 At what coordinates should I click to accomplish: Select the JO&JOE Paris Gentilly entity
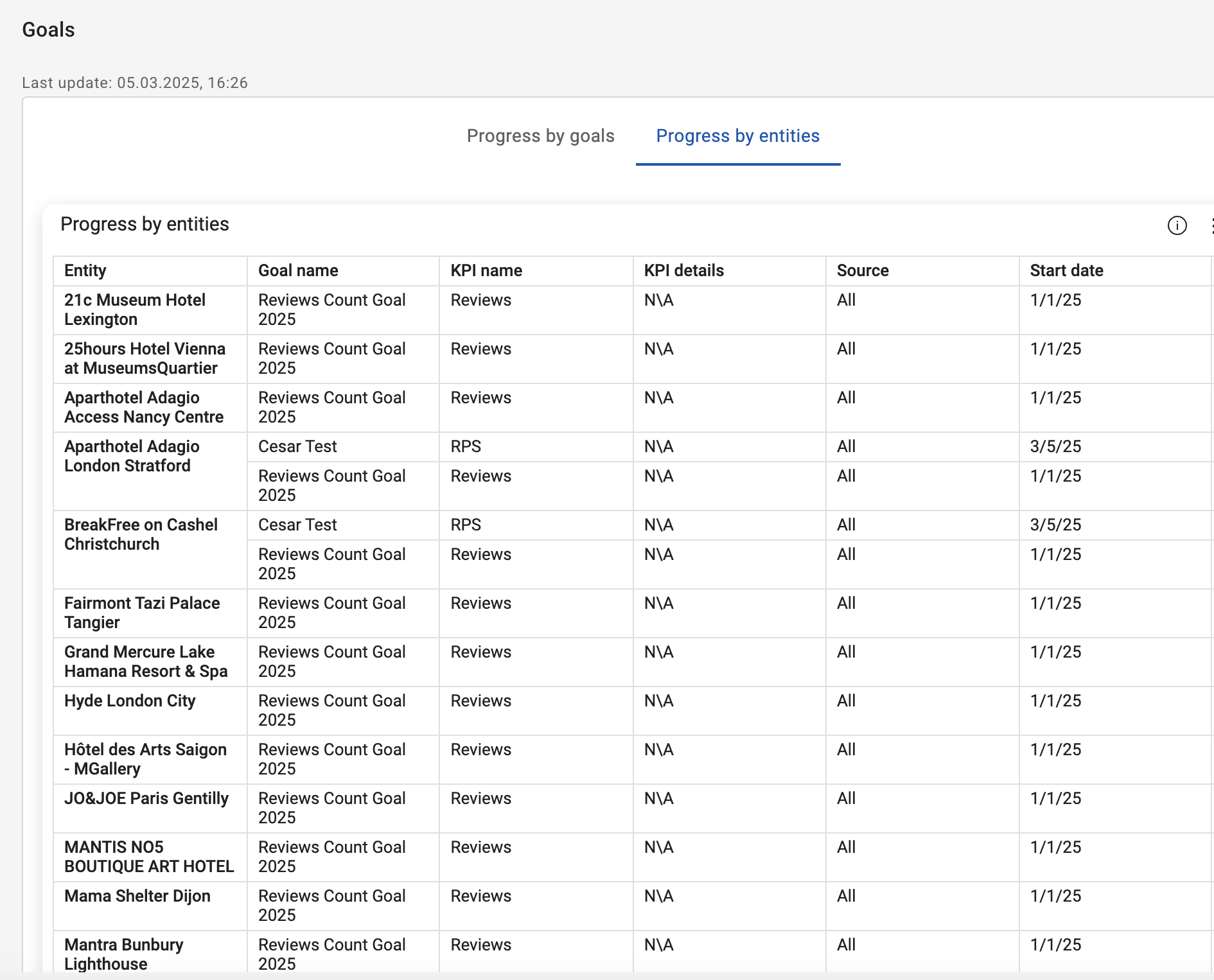click(146, 798)
